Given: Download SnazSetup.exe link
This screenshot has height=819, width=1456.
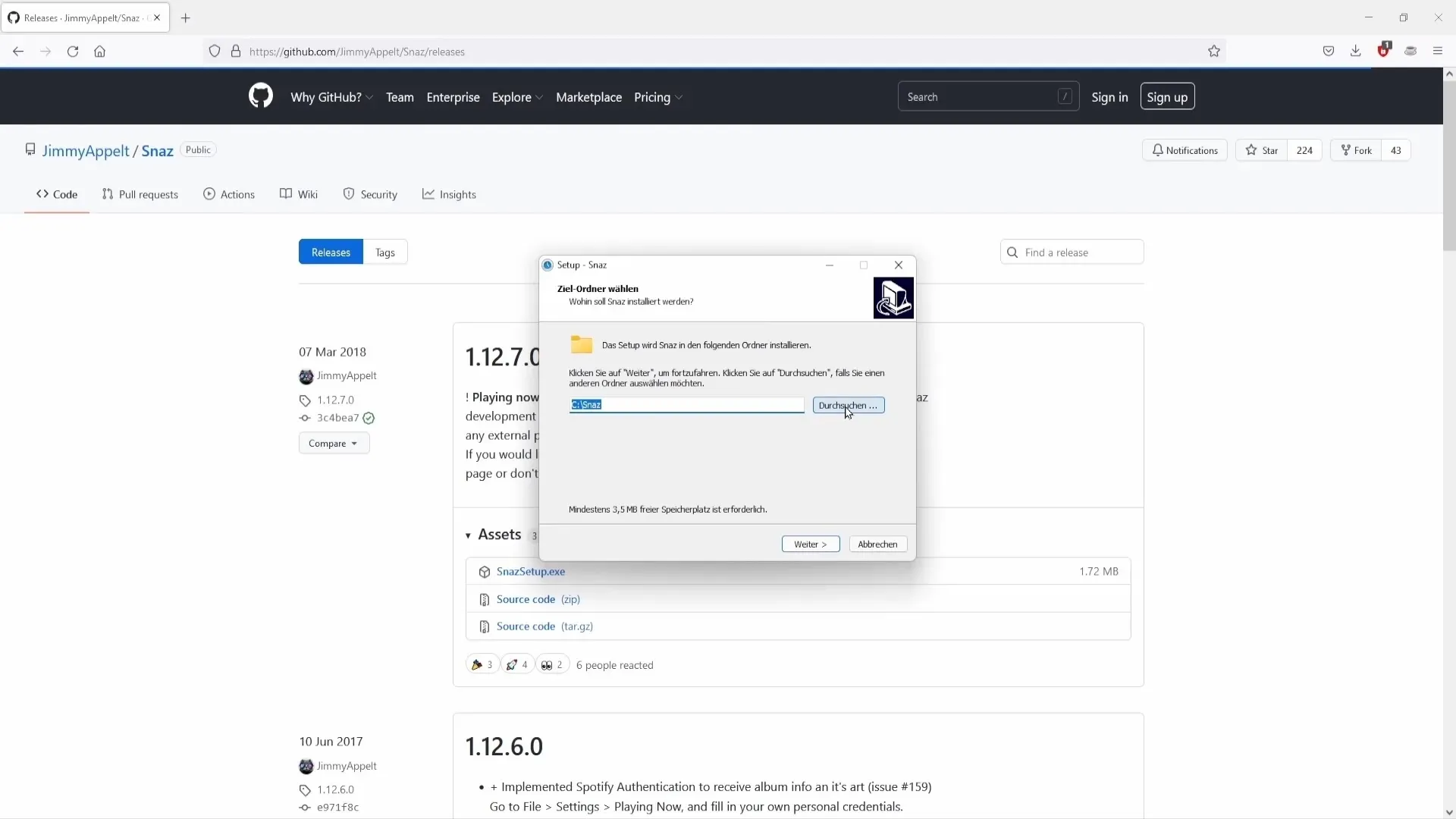Looking at the screenshot, I should (531, 572).
